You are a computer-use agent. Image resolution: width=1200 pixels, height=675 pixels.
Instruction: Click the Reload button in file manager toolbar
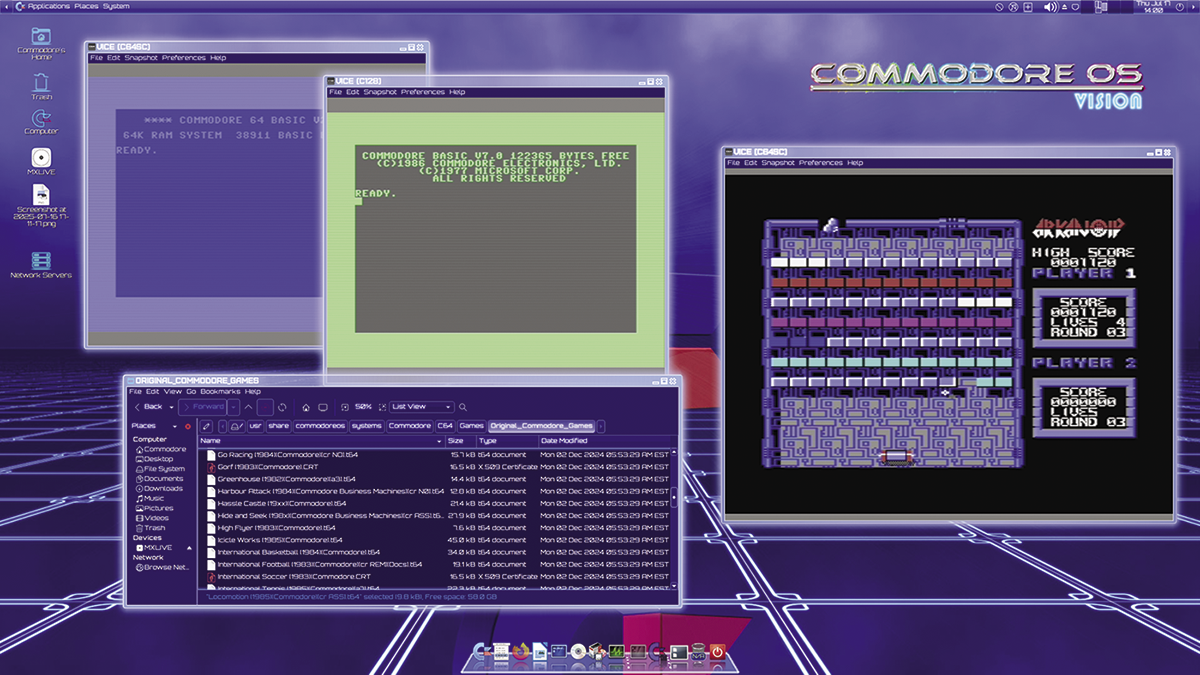282,407
